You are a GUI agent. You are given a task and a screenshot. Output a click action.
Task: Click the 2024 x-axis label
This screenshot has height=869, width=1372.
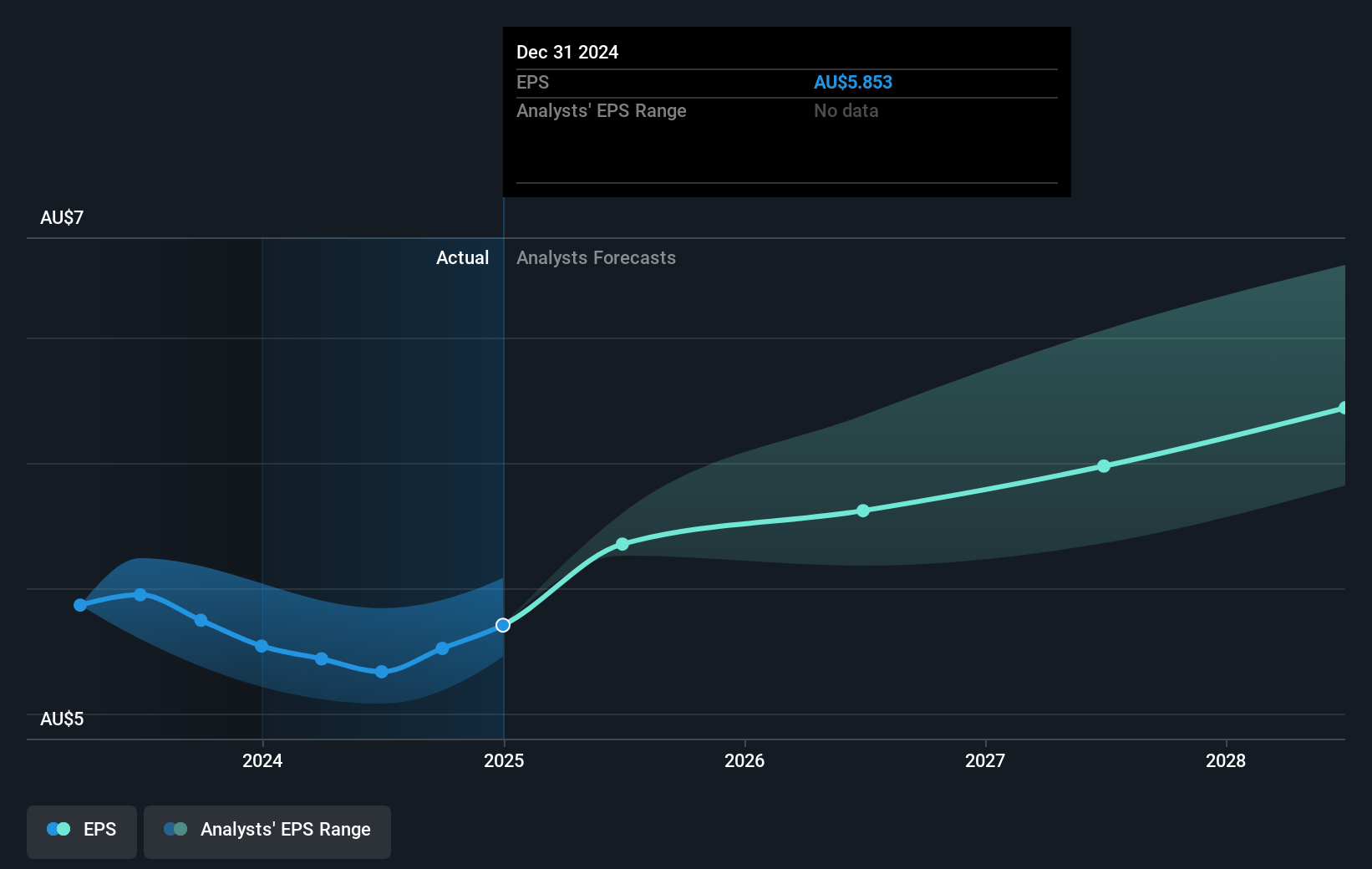coord(262,760)
